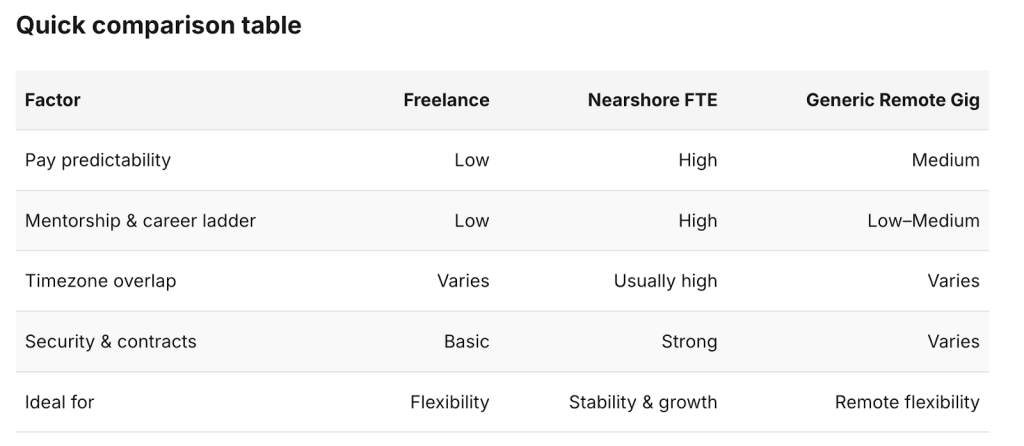Click the "Nearshore FTE" column header

pyautogui.click(x=652, y=100)
